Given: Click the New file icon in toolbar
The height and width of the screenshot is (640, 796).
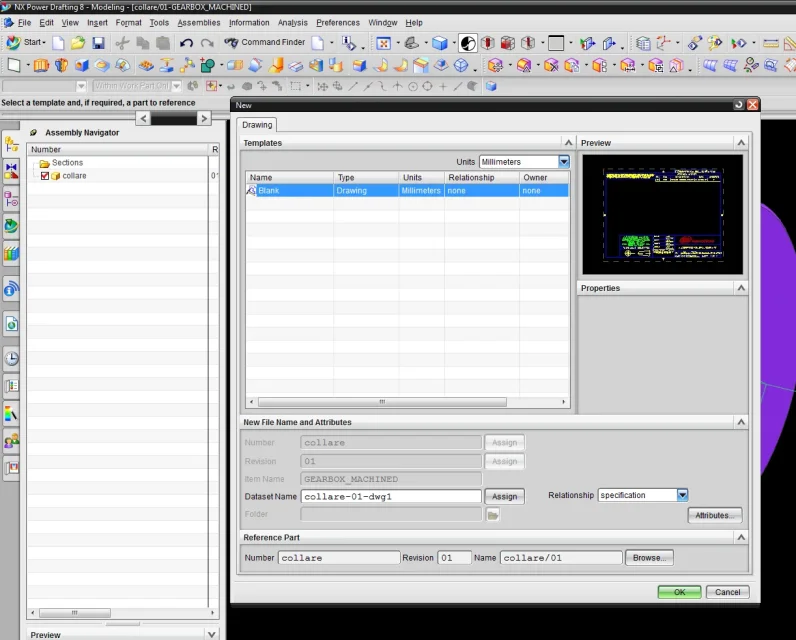Looking at the screenshot, I should click(58, 43).
